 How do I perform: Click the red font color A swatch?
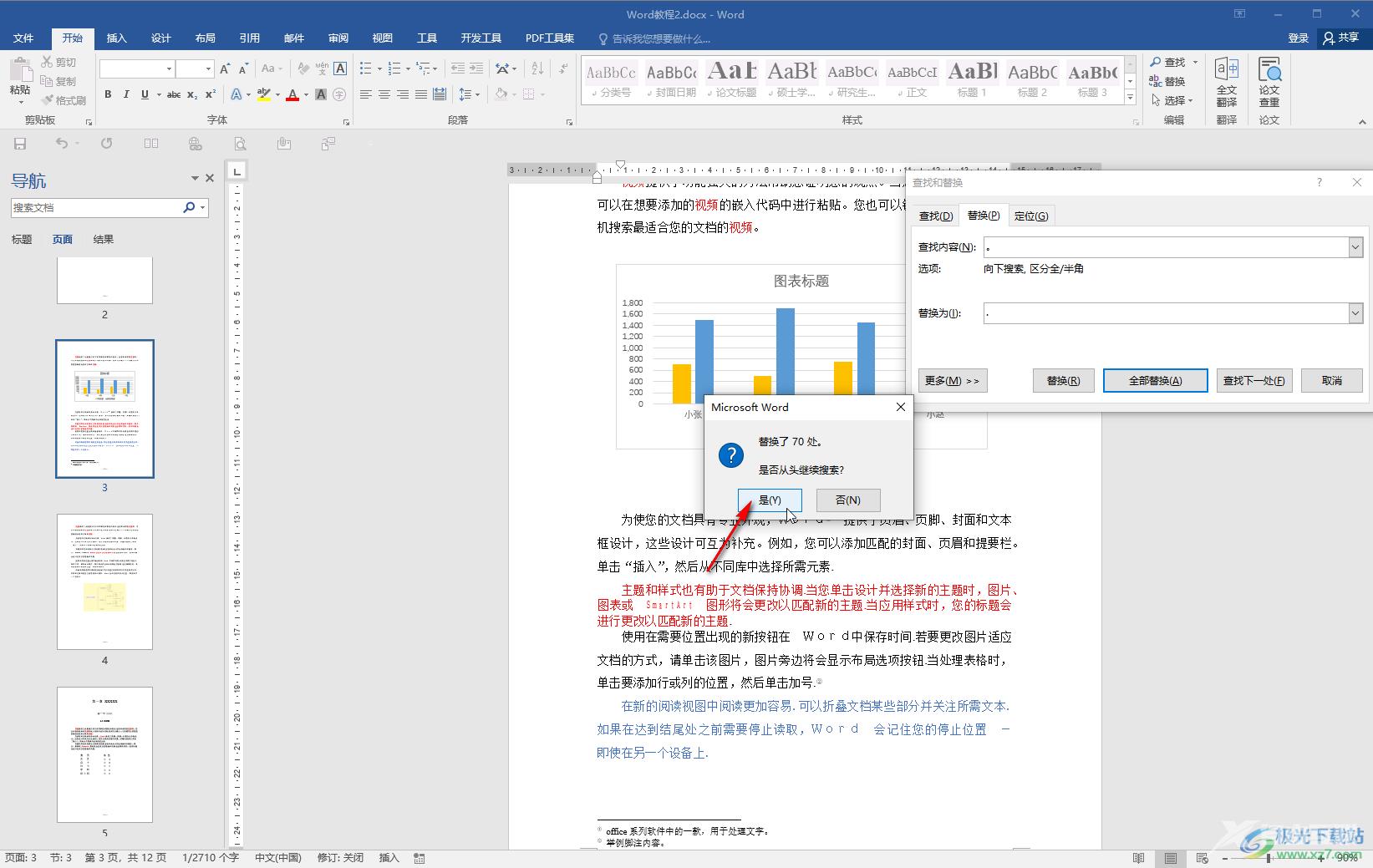(x=292, y=94)
